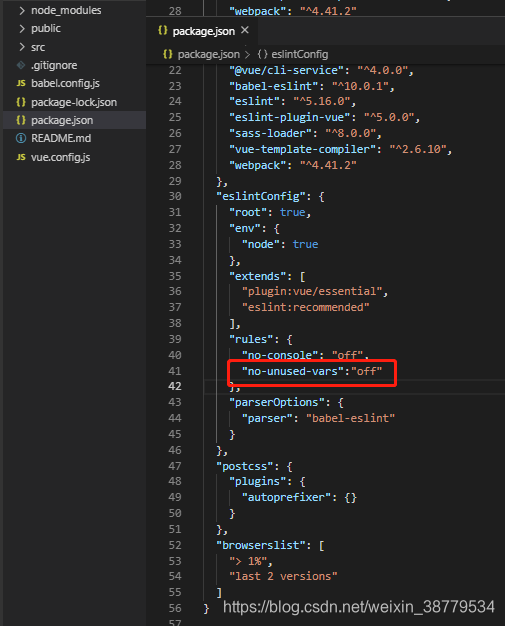505x626 pixels.
Task: Expand the node_modules folder chevron
Action: tap(22, 10)
